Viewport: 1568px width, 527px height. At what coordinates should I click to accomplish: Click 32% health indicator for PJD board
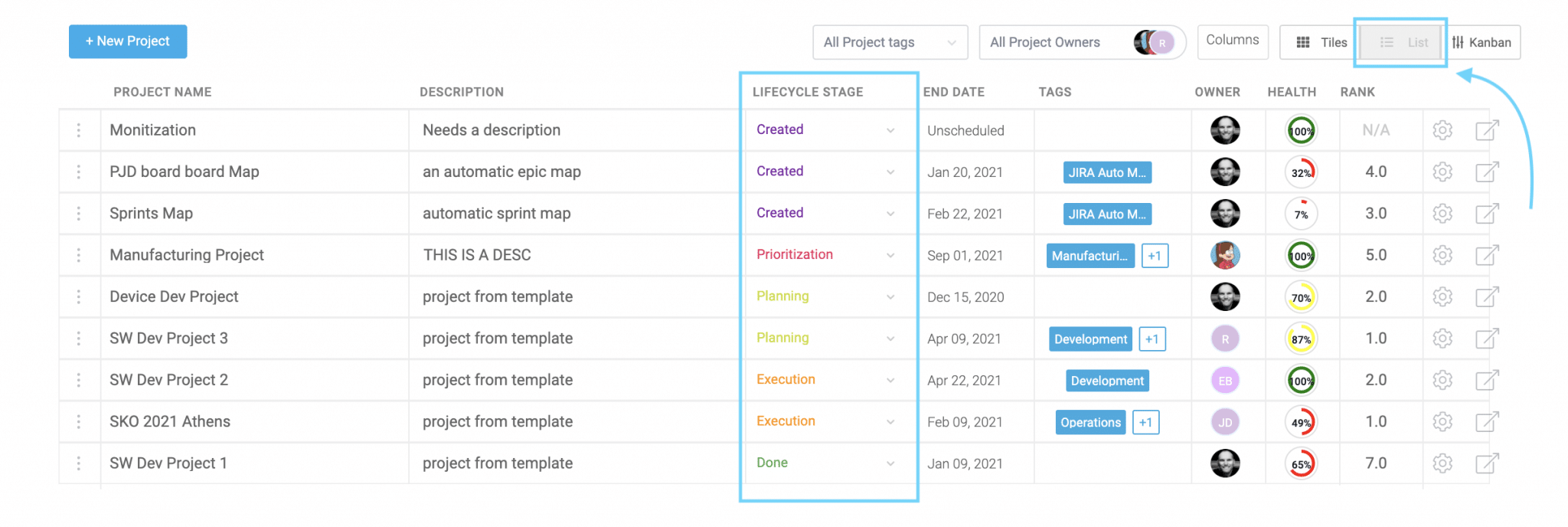1302,172
